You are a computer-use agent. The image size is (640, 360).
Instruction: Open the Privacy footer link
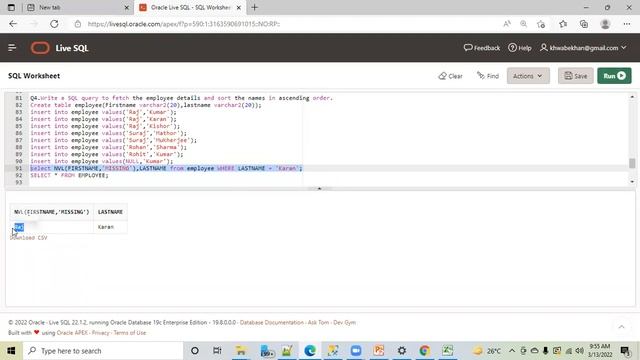(x=100, y=333)
